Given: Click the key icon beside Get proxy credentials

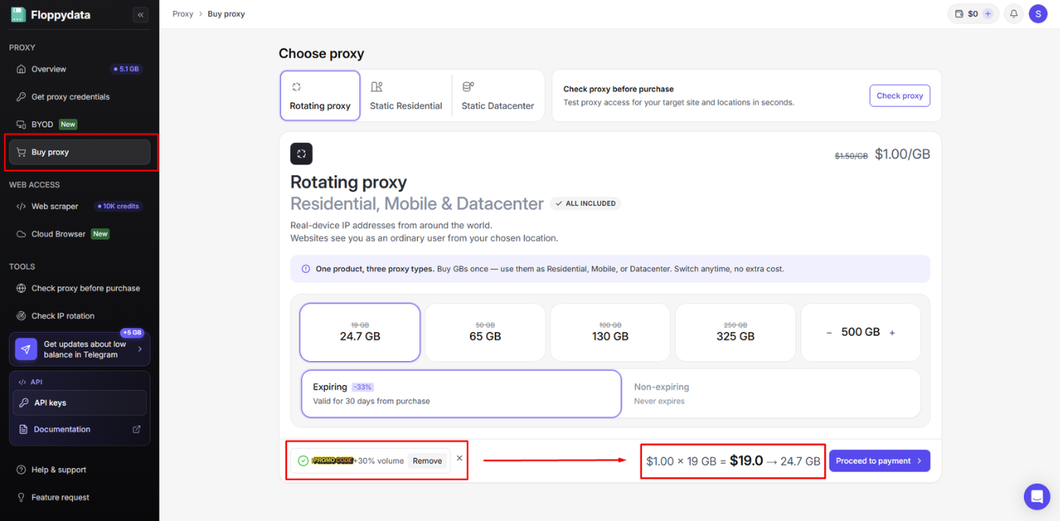Looking at the screenshot, I should (x=21, y=97).
